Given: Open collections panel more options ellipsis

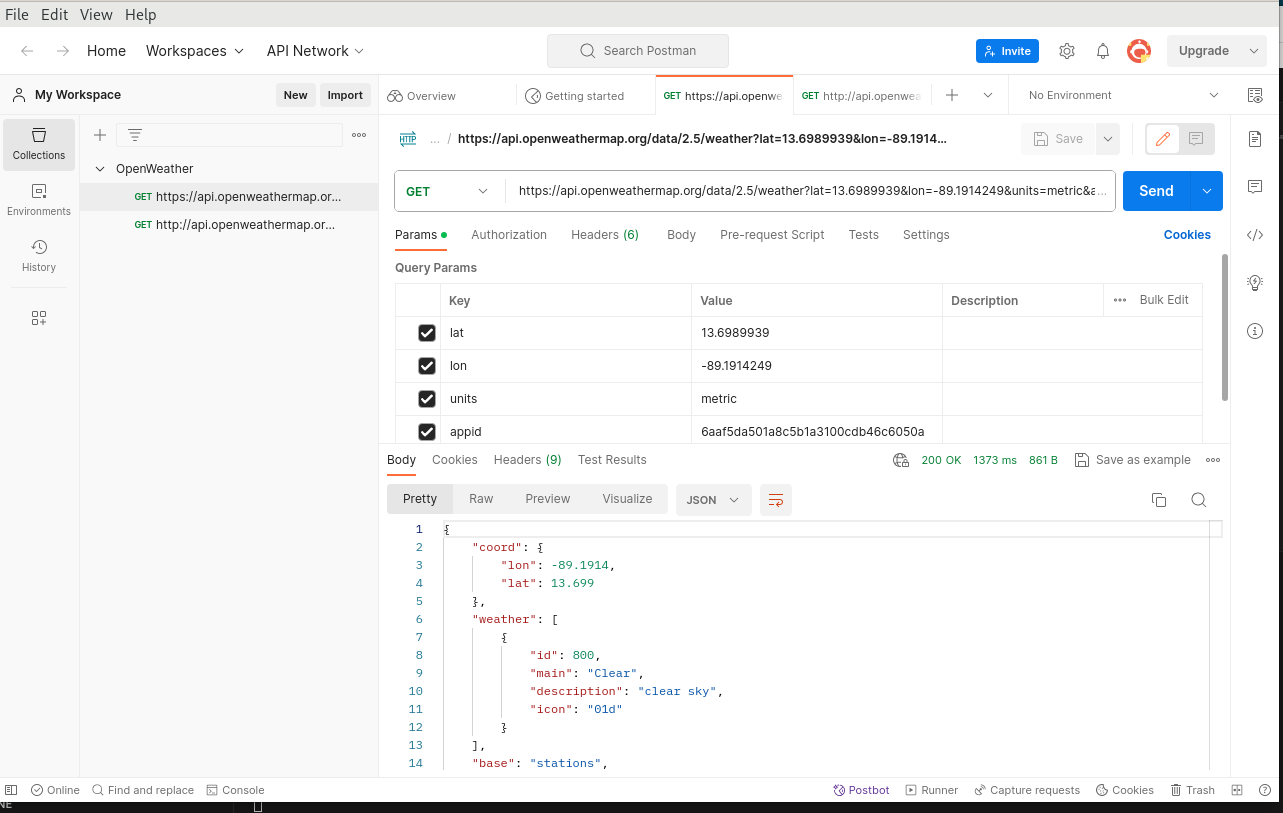Looking at the screenshot, I should [359, 135].
